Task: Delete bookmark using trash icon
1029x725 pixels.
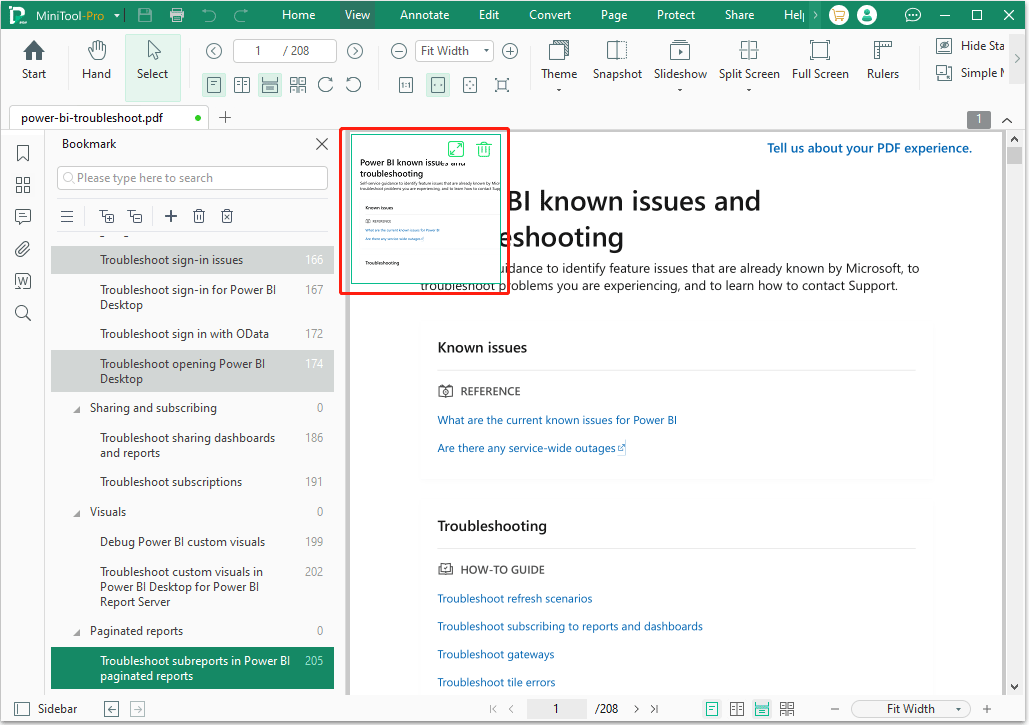Action: (x=199, y=216)
